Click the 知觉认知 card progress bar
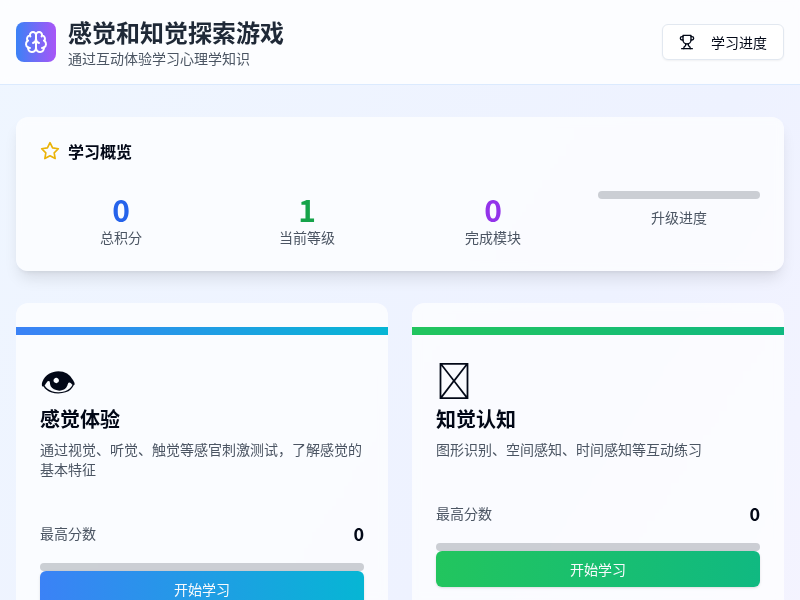The width and height of the screenshot is (800, 600). pos(597,547)
